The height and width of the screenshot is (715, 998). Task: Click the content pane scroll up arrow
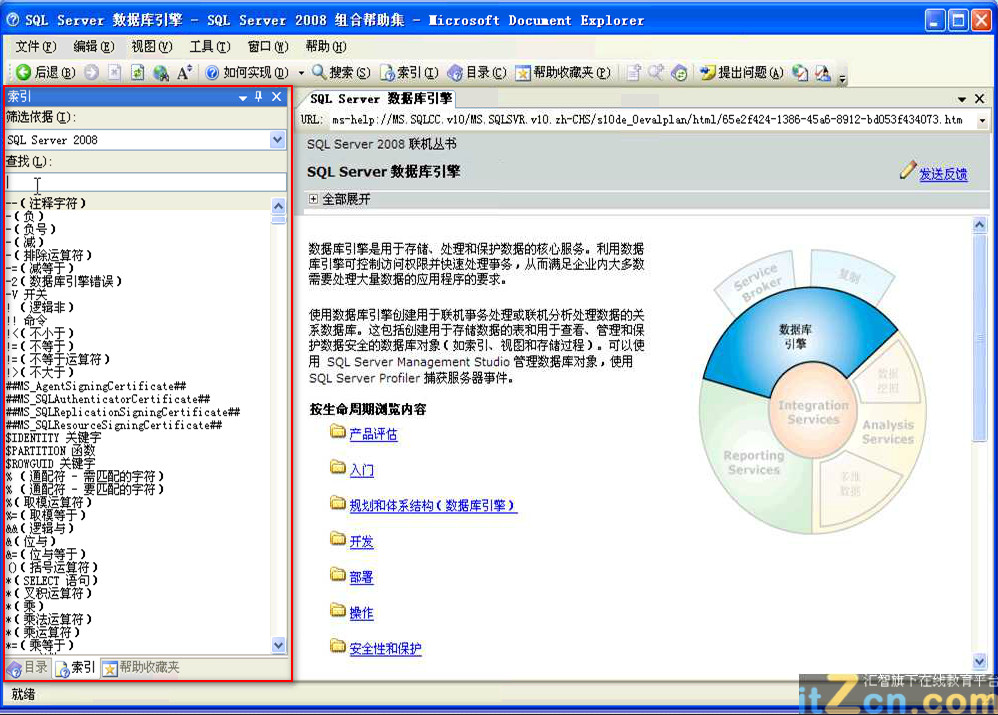tap(980, 225)
